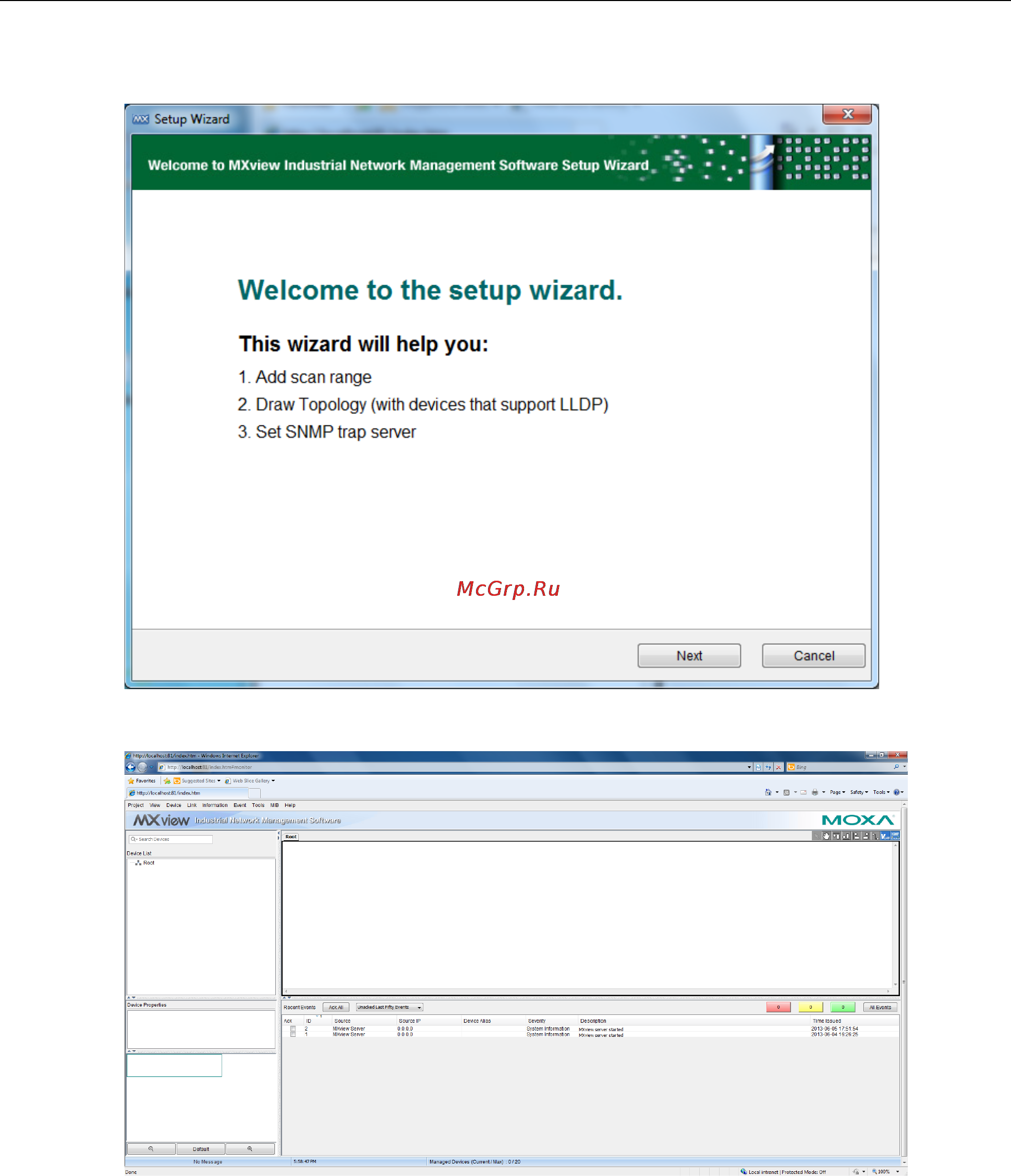
Task: Open a new blank browser tab
Action: (255, 793)
